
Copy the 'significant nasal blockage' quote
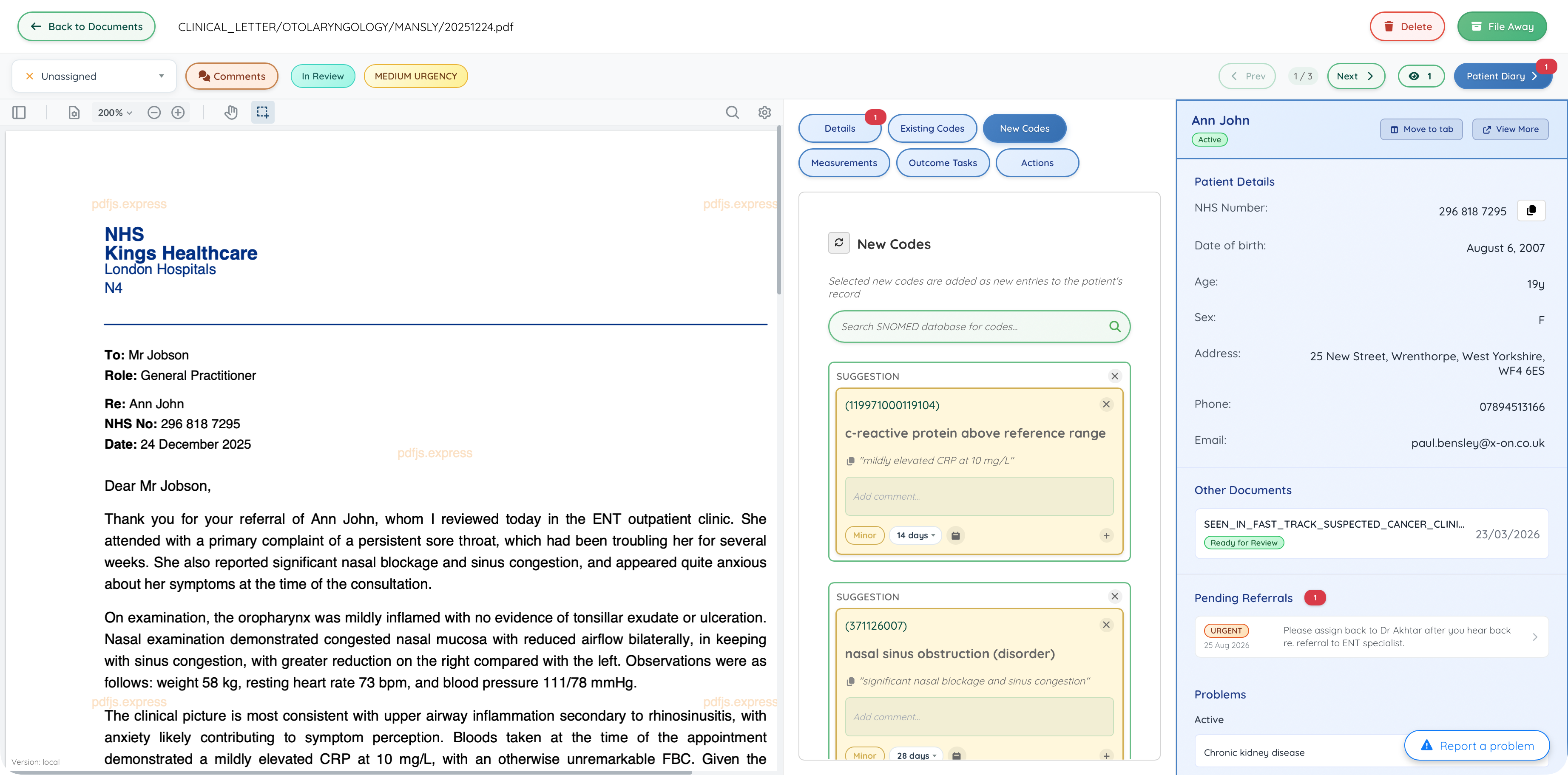(850, 682)
